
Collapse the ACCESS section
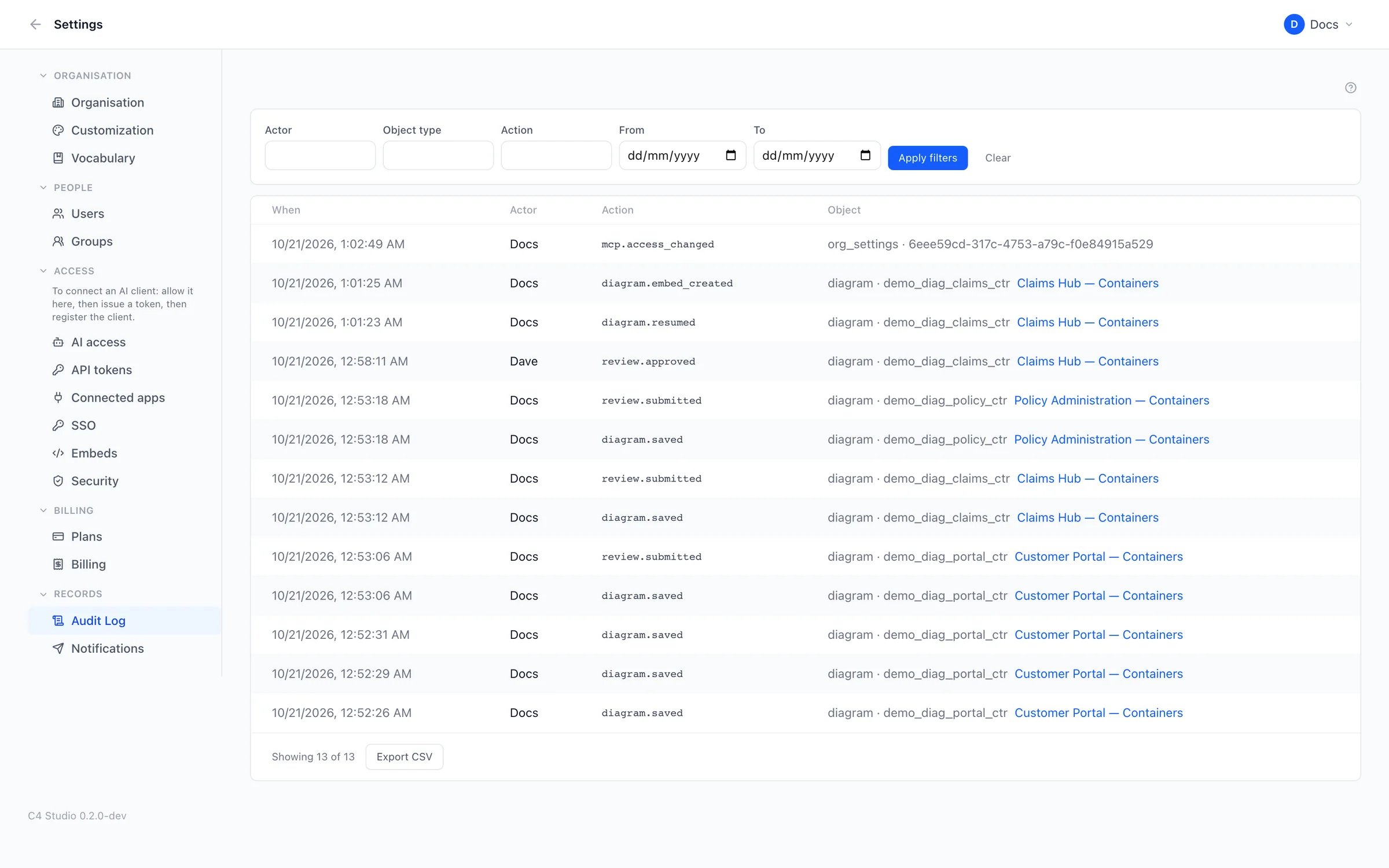tap(43, 271)
